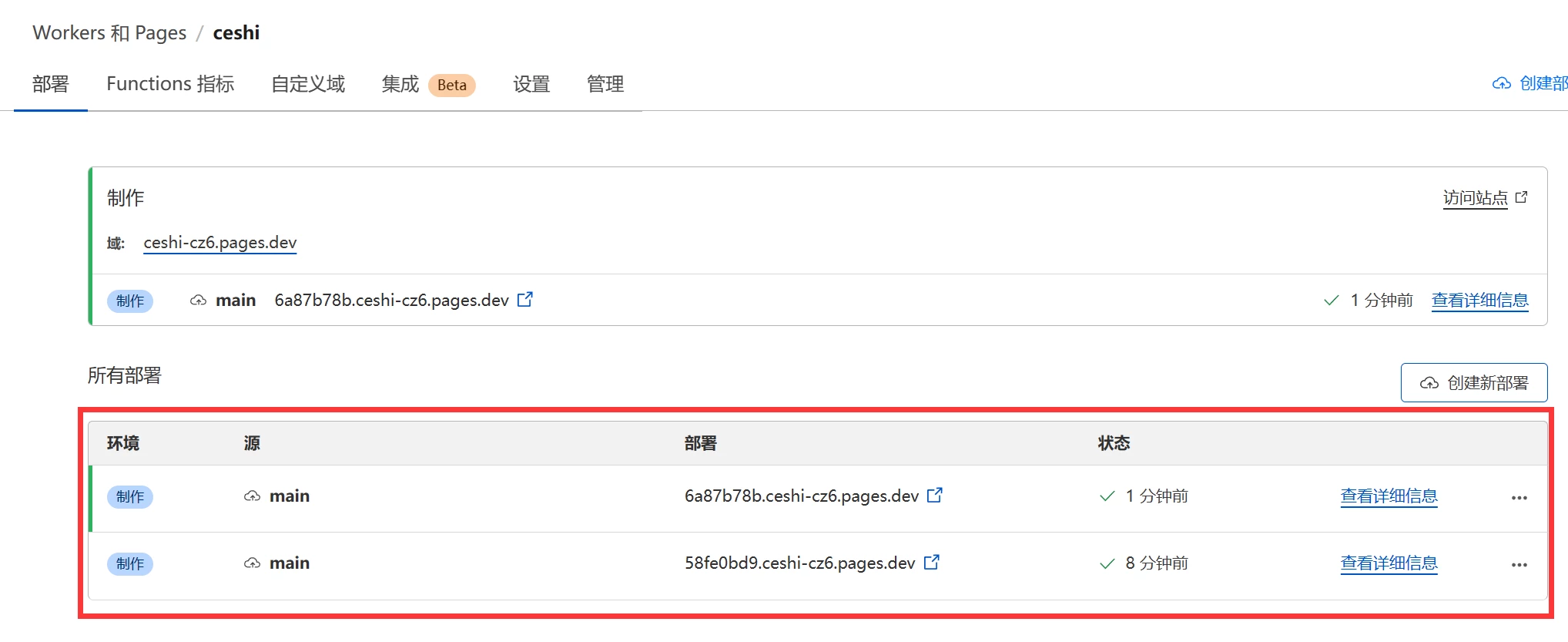Click cloud upload icon in first main row

pyautogui.click(x=252, y=496)
